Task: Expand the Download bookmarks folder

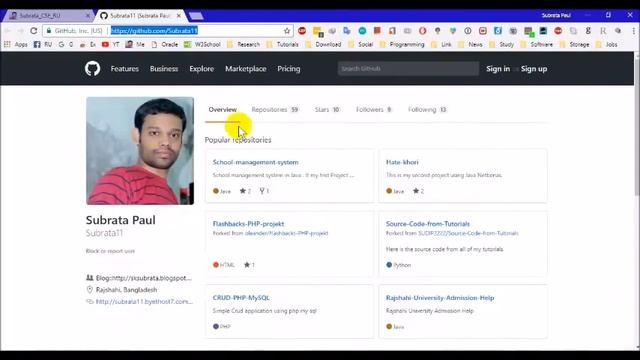Action: point(323,44)
